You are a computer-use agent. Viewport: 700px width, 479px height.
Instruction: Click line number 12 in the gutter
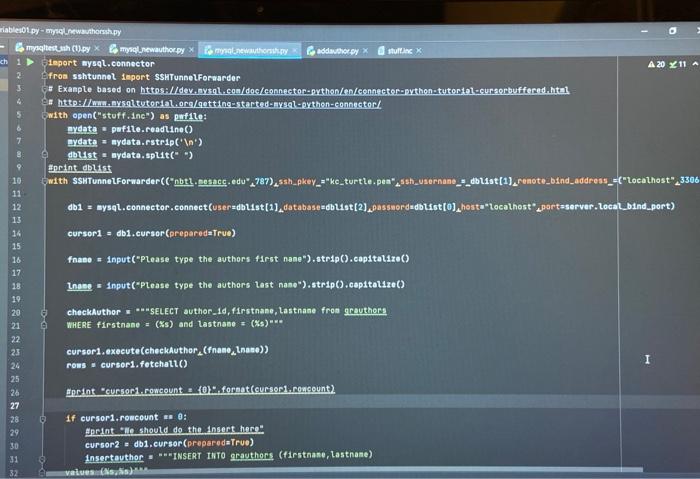pyautogui.click(x=17, y=207)
